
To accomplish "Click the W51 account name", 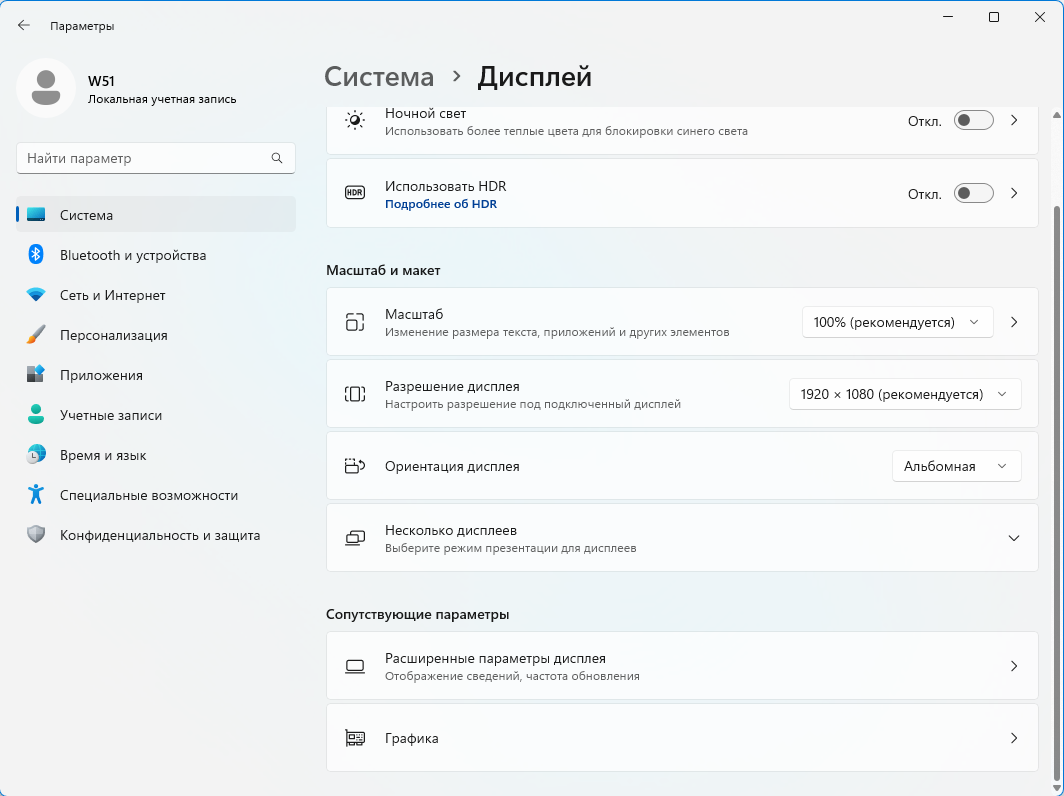I will (x=101, y=81).
